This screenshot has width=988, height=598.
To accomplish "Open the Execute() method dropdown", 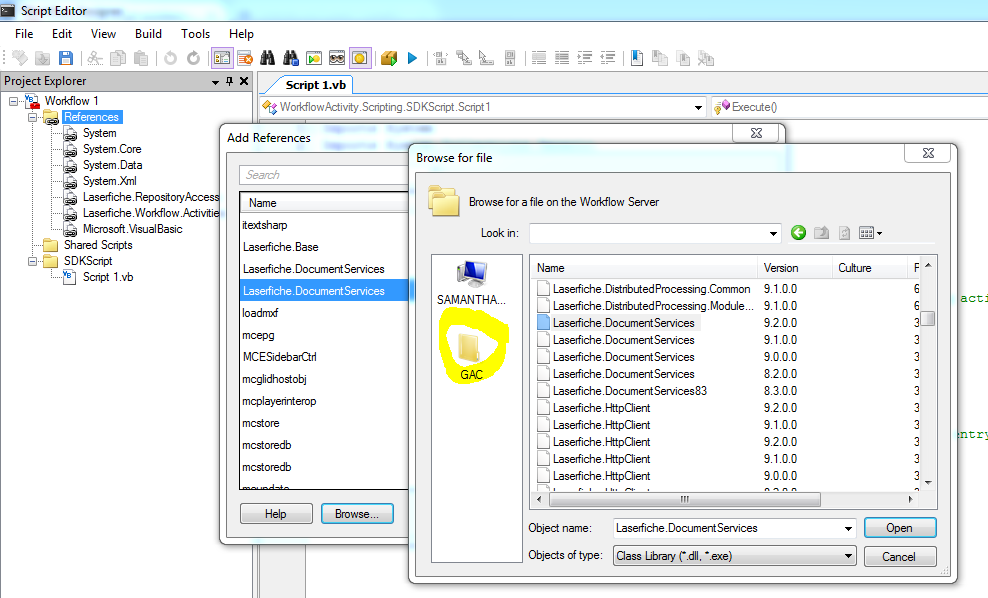I will (849, 107).
